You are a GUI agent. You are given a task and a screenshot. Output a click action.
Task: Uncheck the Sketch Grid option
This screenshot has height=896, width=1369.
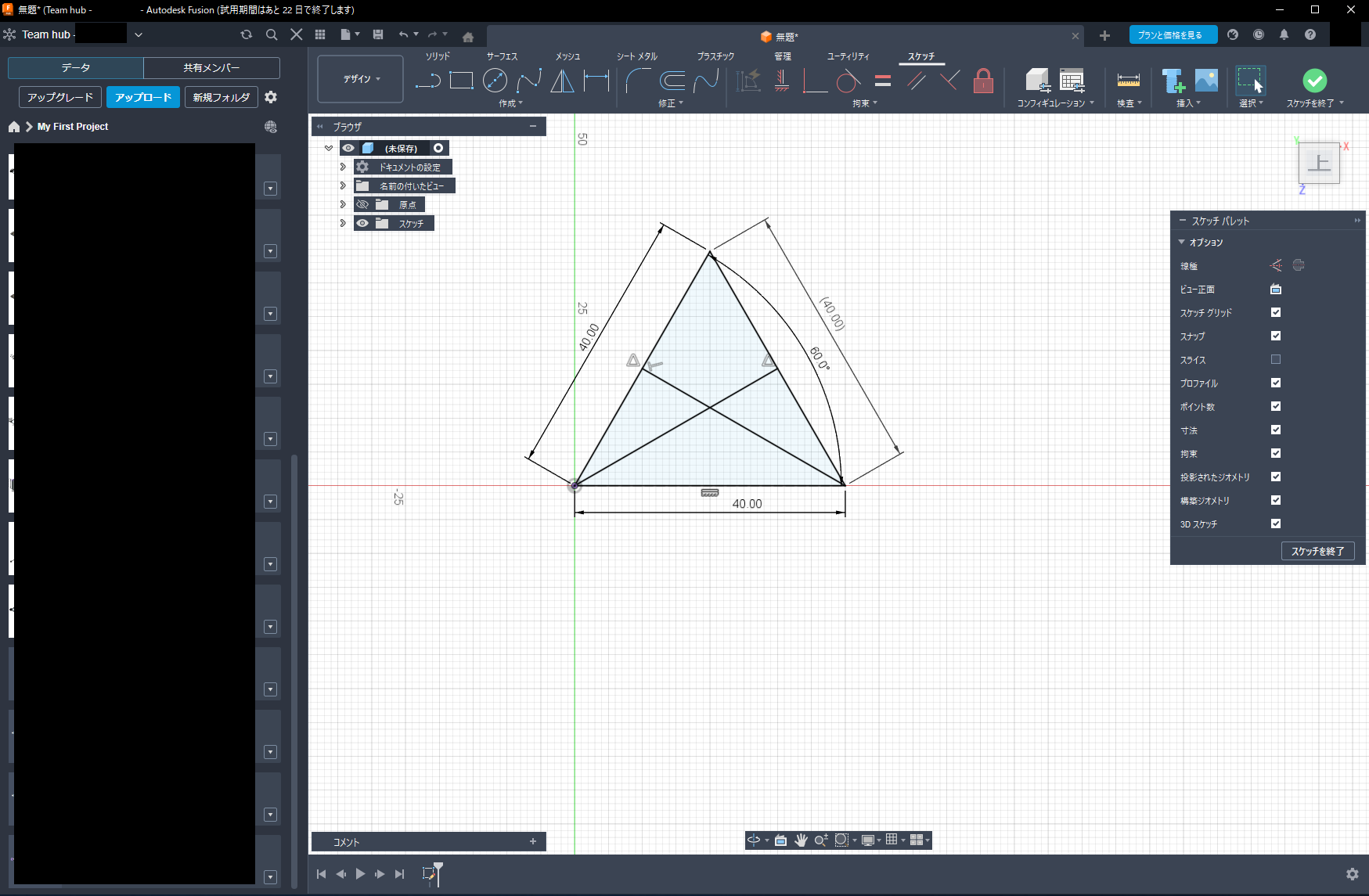(1276, 312)
